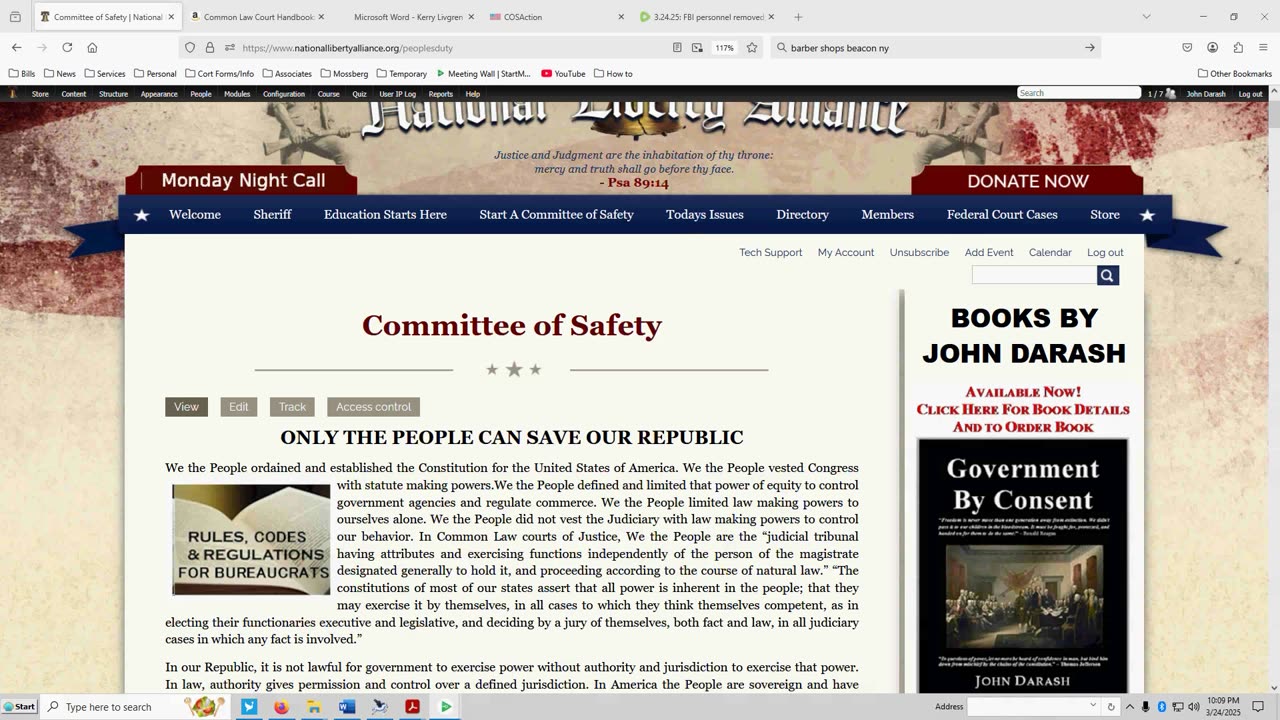Open Microsoft Word from the taskbar
Screen dimensions: 1280x720
pyautogui.click(x=347, y=707)
